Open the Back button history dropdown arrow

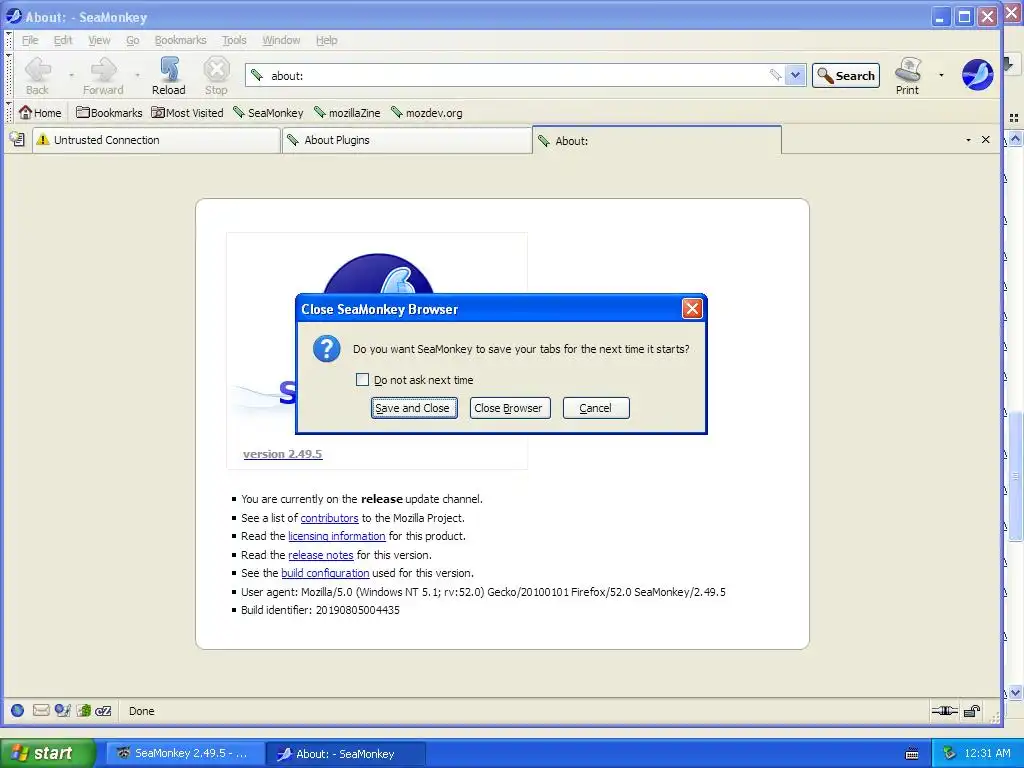pos(71,75)
